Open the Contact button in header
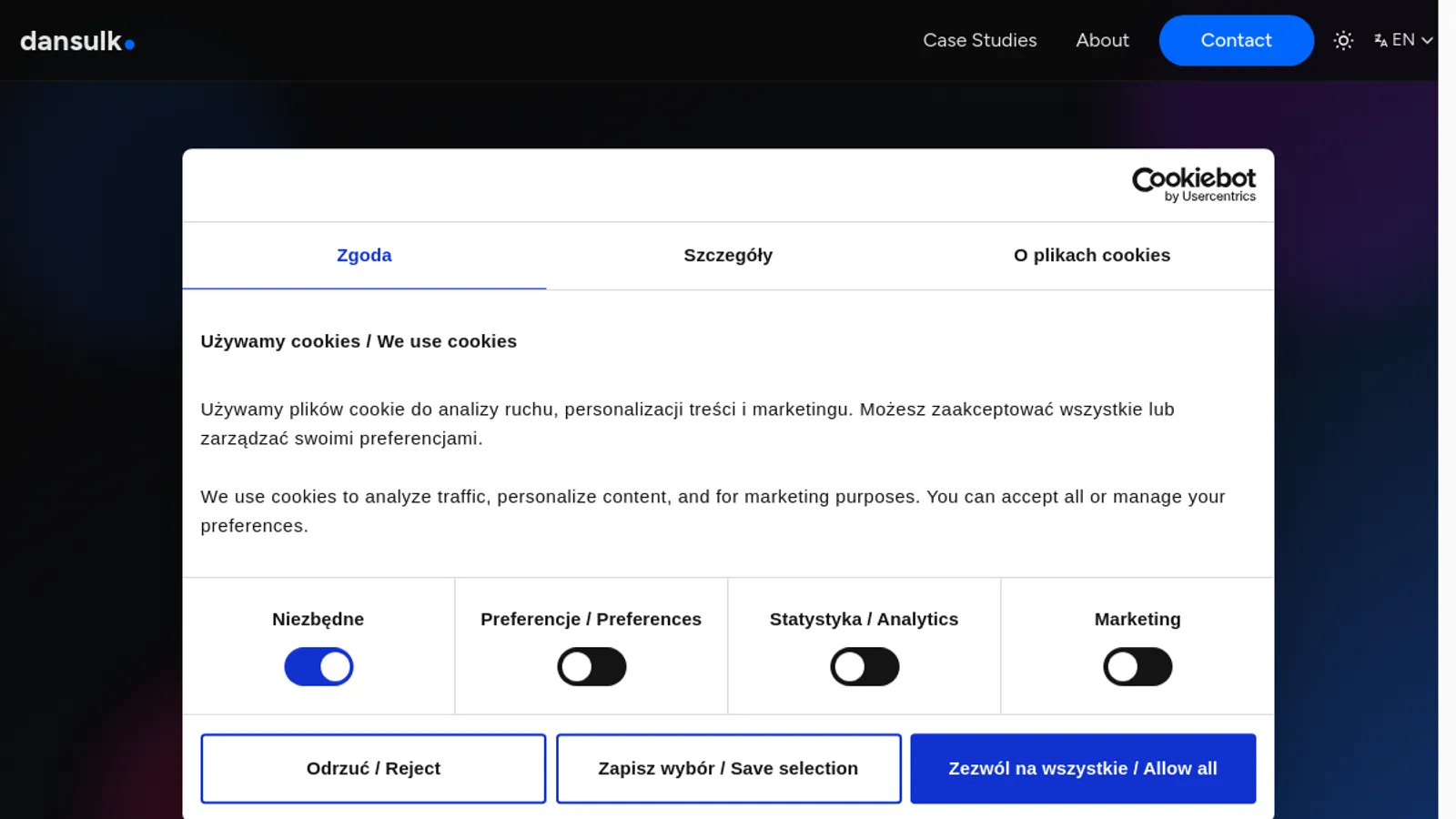Screen dimensions: 1456x819 click(1236, 40)
